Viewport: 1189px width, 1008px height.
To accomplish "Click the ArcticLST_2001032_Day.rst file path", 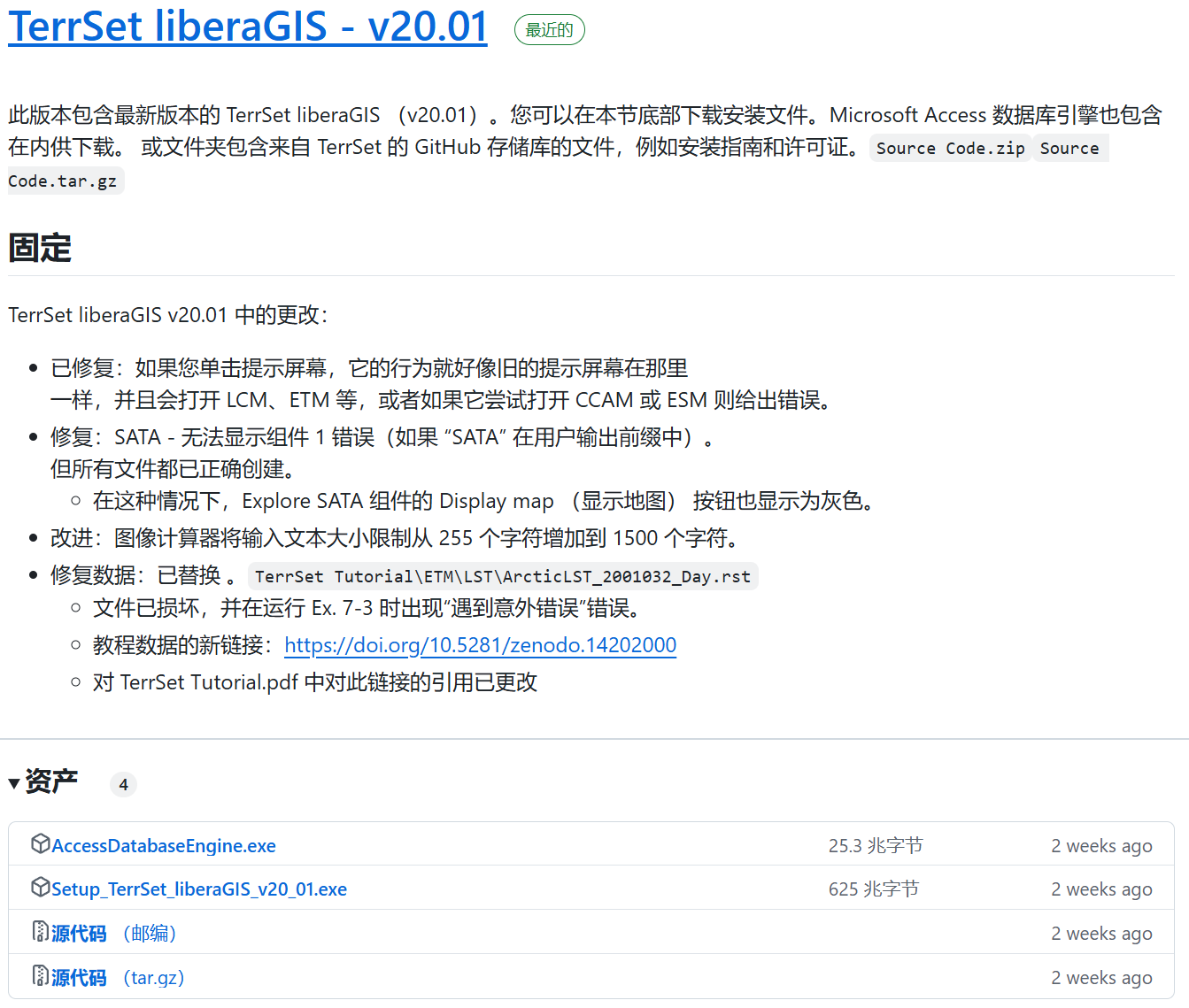I will [503, 576].
